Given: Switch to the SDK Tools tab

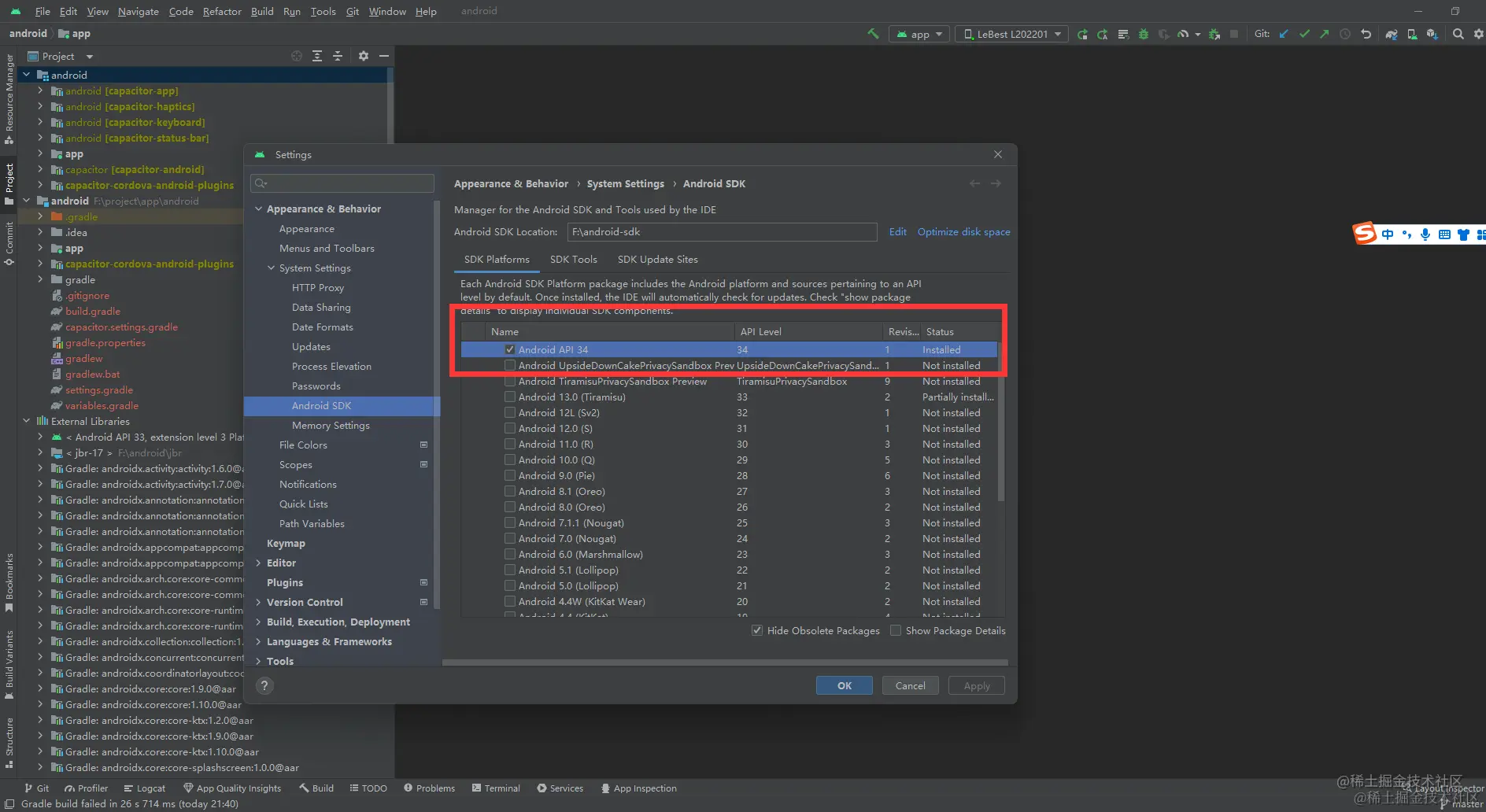Looking at the screenshot, I should click(x=573, y=260).
